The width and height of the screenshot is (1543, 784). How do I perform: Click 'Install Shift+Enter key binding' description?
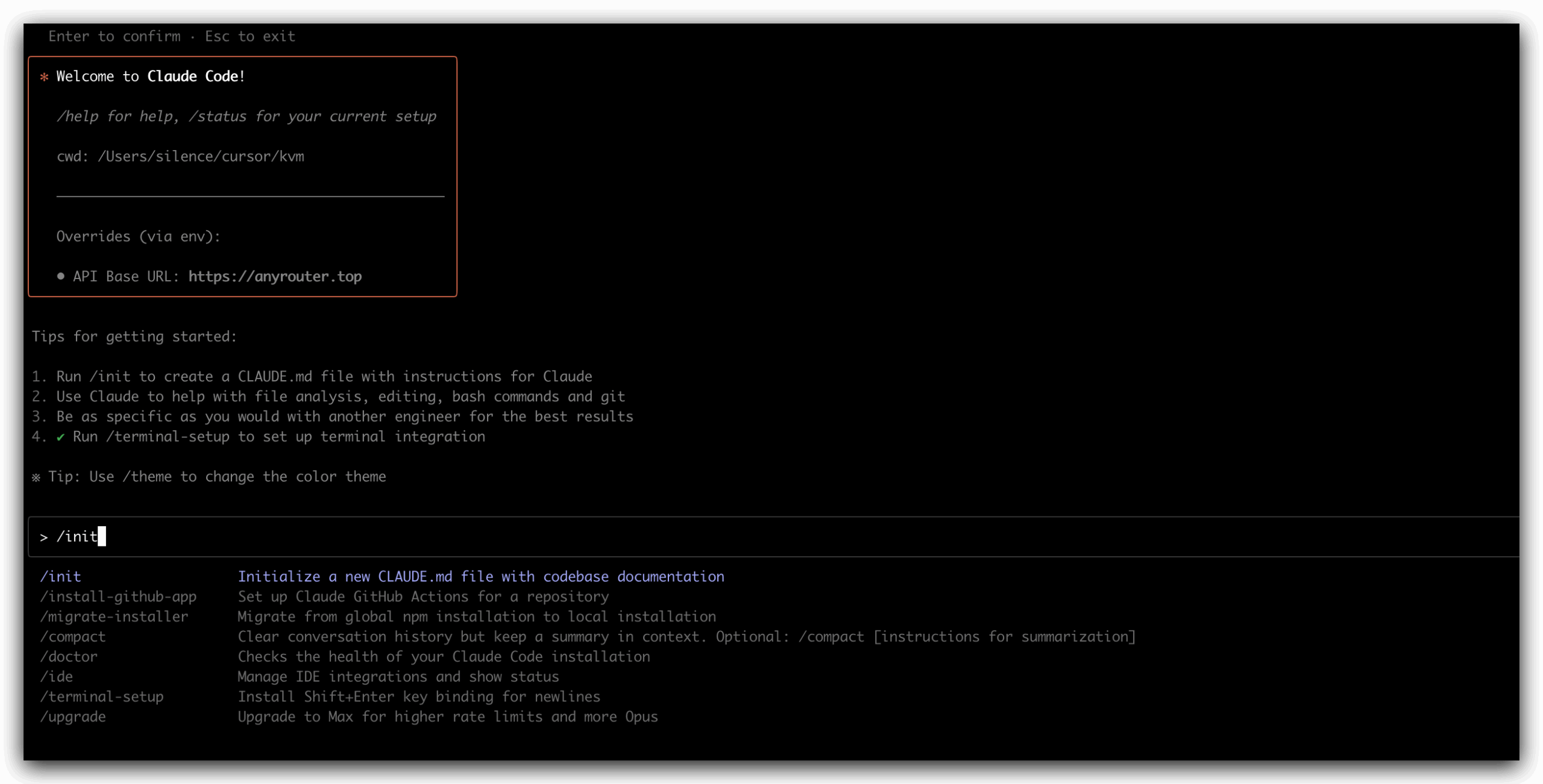[x=419, y=697]
